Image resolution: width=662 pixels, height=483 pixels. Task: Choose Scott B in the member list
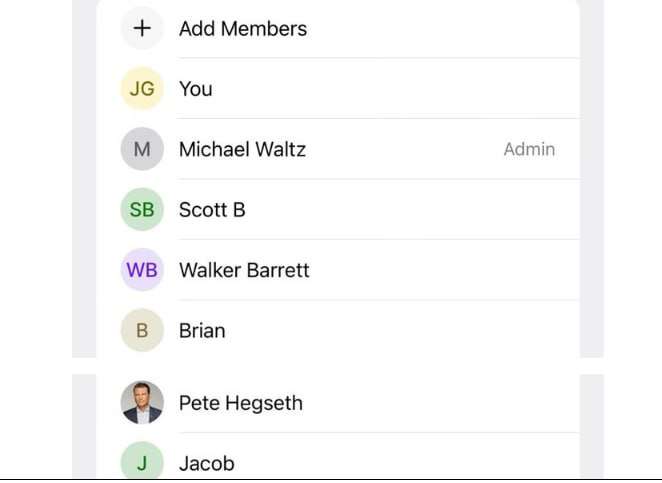[x=212, y=210]
